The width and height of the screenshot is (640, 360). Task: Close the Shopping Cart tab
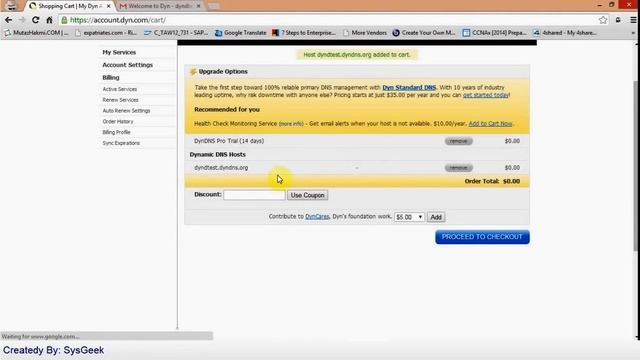[x=109, y=6]
